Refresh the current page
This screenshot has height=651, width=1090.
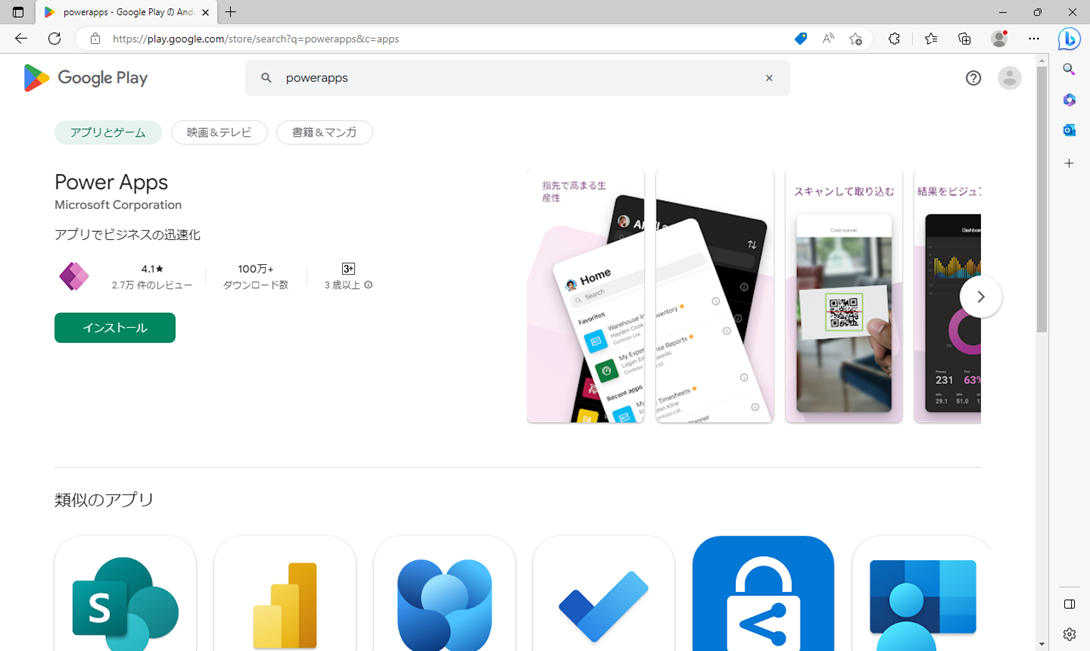(54, 39)
